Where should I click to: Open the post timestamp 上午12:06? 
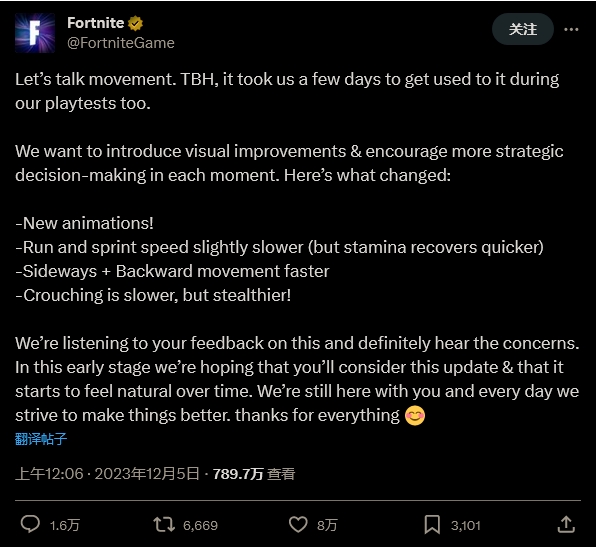click(49, 474)
